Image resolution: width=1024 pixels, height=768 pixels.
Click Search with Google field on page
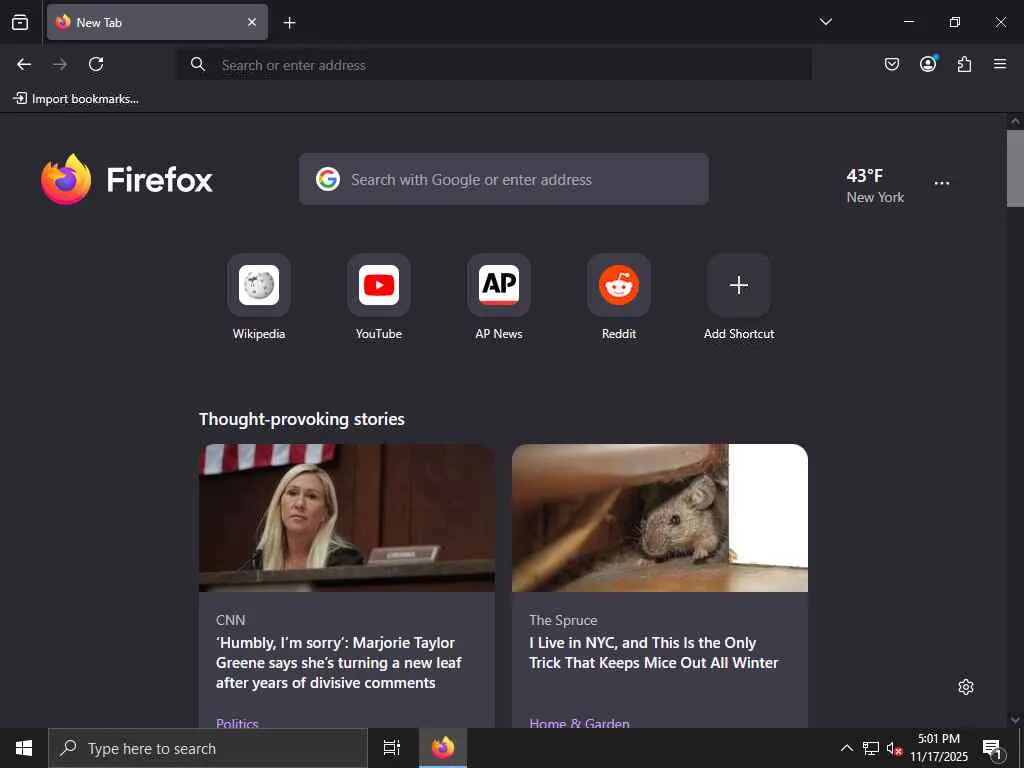pos(504,179)
